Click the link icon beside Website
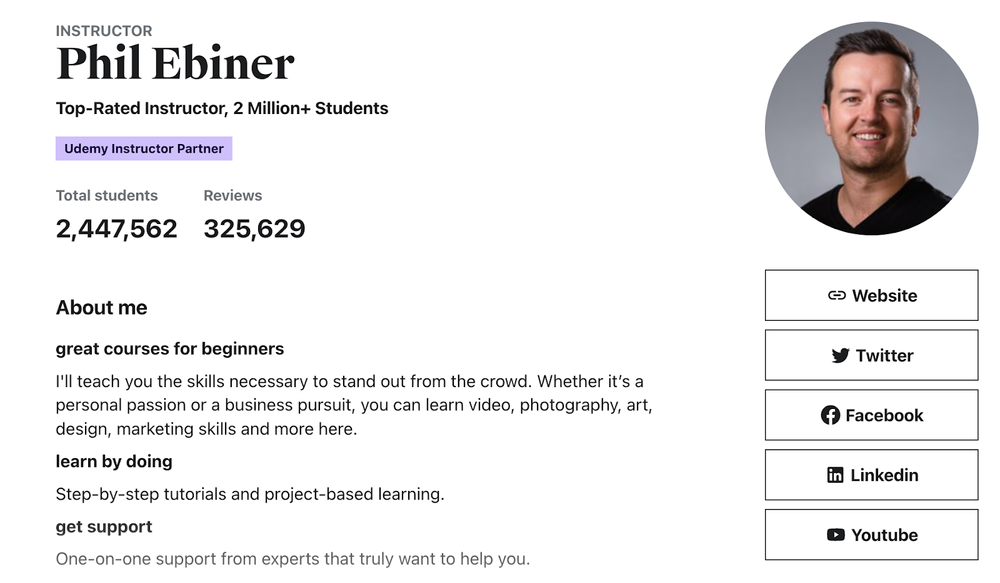Viewport: 1000px width, 583px height. [x=836, y=295]
